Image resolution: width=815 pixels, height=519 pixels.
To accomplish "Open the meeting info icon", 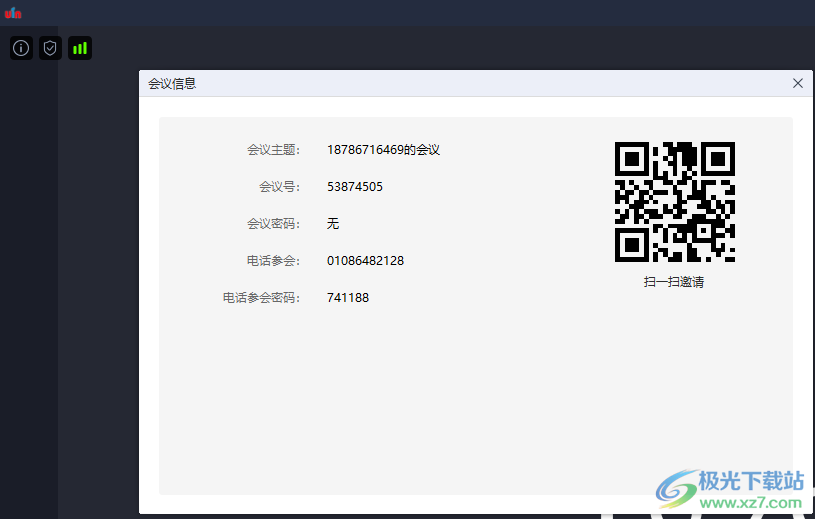I will (x=21, y=48).
